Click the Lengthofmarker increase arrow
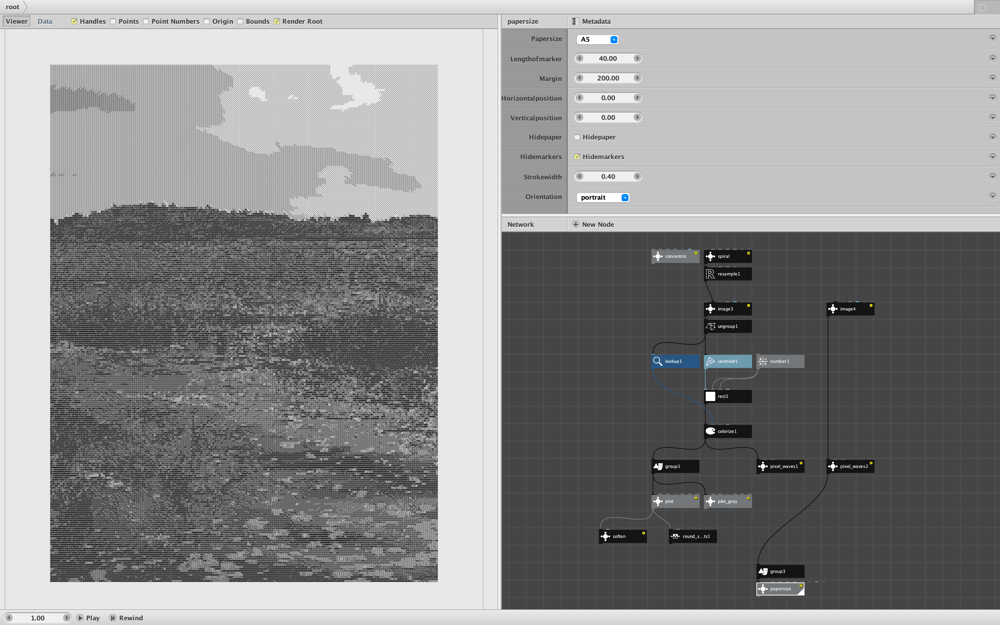 (636, 58)
